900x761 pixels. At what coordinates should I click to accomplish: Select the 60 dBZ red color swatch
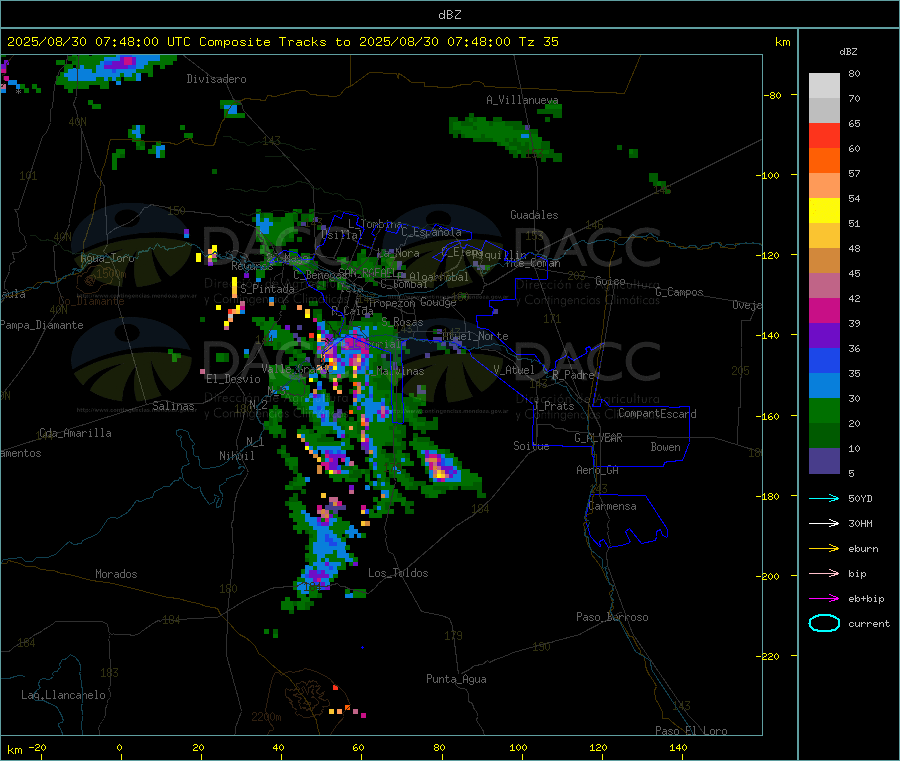point(824,135)
